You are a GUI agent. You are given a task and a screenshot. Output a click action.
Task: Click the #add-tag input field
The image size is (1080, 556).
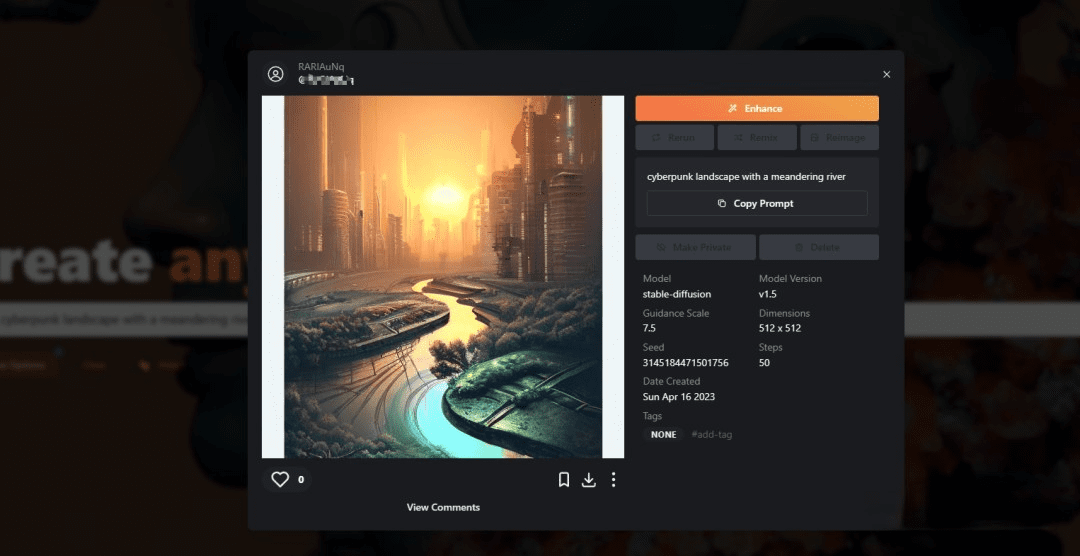(712, 435)
